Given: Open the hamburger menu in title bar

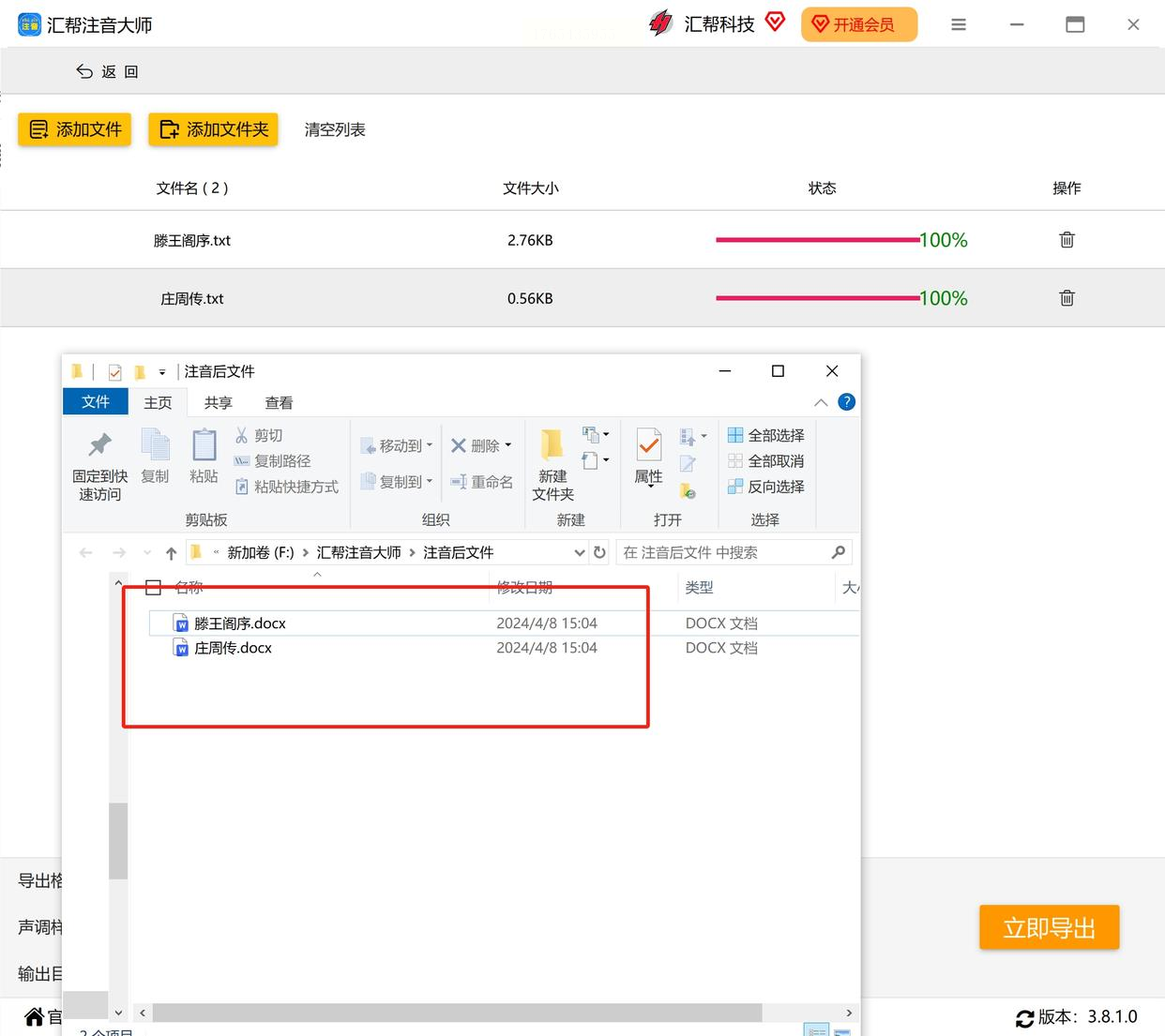Looking at the screenshot, I should coord(958,25).
